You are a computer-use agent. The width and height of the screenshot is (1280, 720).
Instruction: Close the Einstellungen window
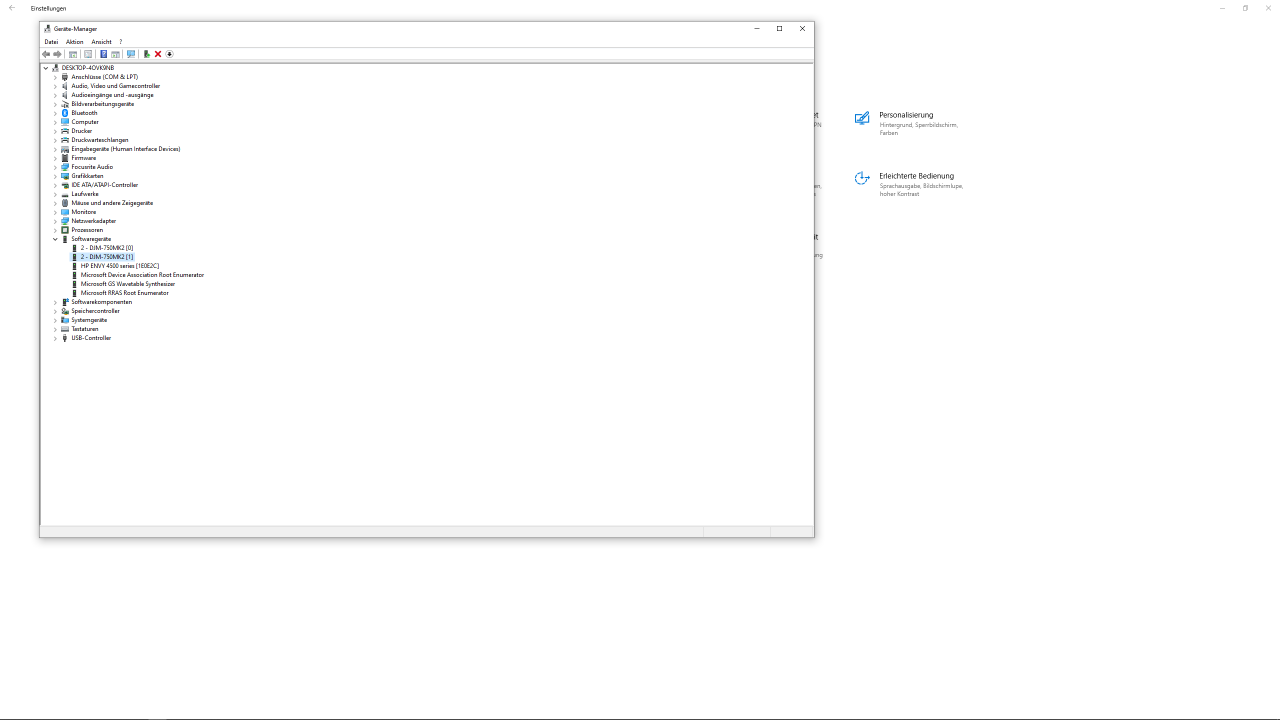click(x=1268, y=8)
